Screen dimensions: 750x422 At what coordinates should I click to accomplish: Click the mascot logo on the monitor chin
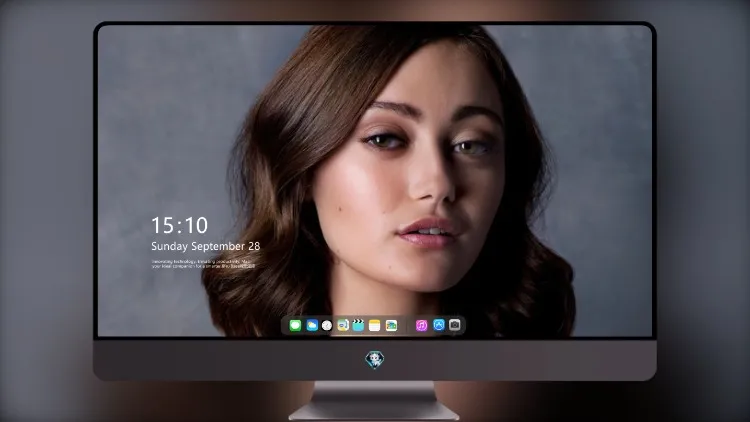click(375, 359)
